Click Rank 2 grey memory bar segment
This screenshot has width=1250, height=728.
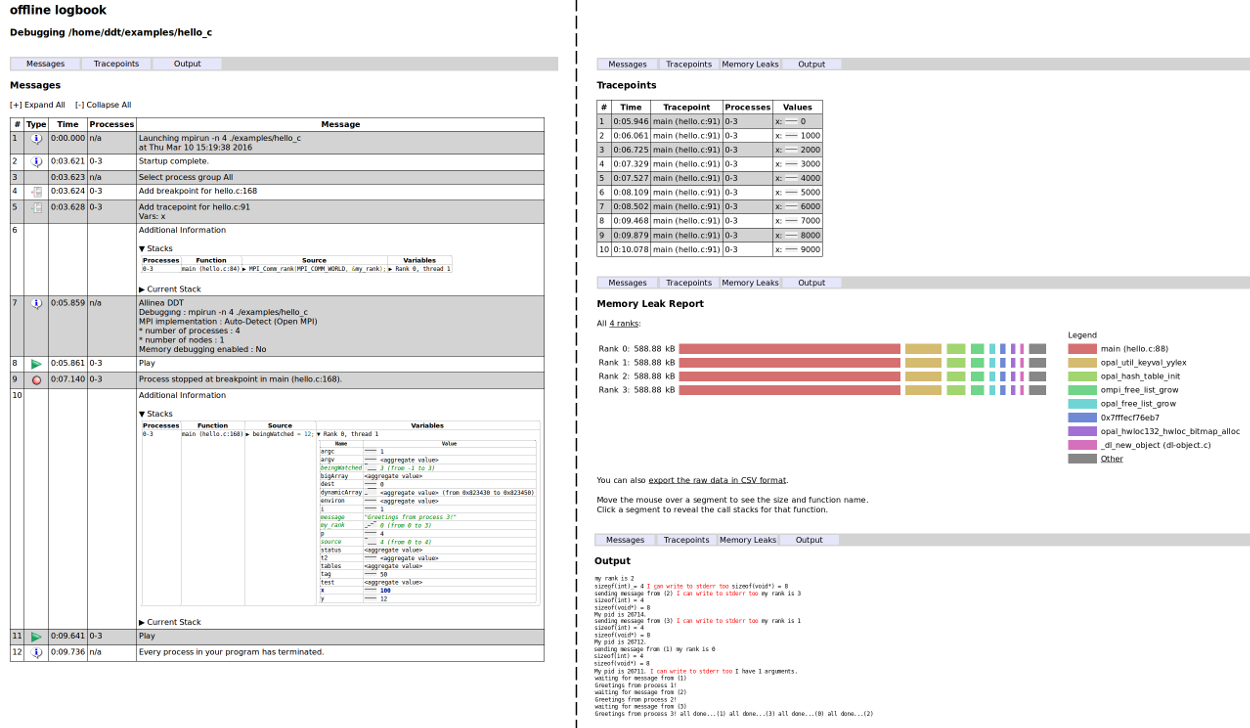[x=1037, y=376]
